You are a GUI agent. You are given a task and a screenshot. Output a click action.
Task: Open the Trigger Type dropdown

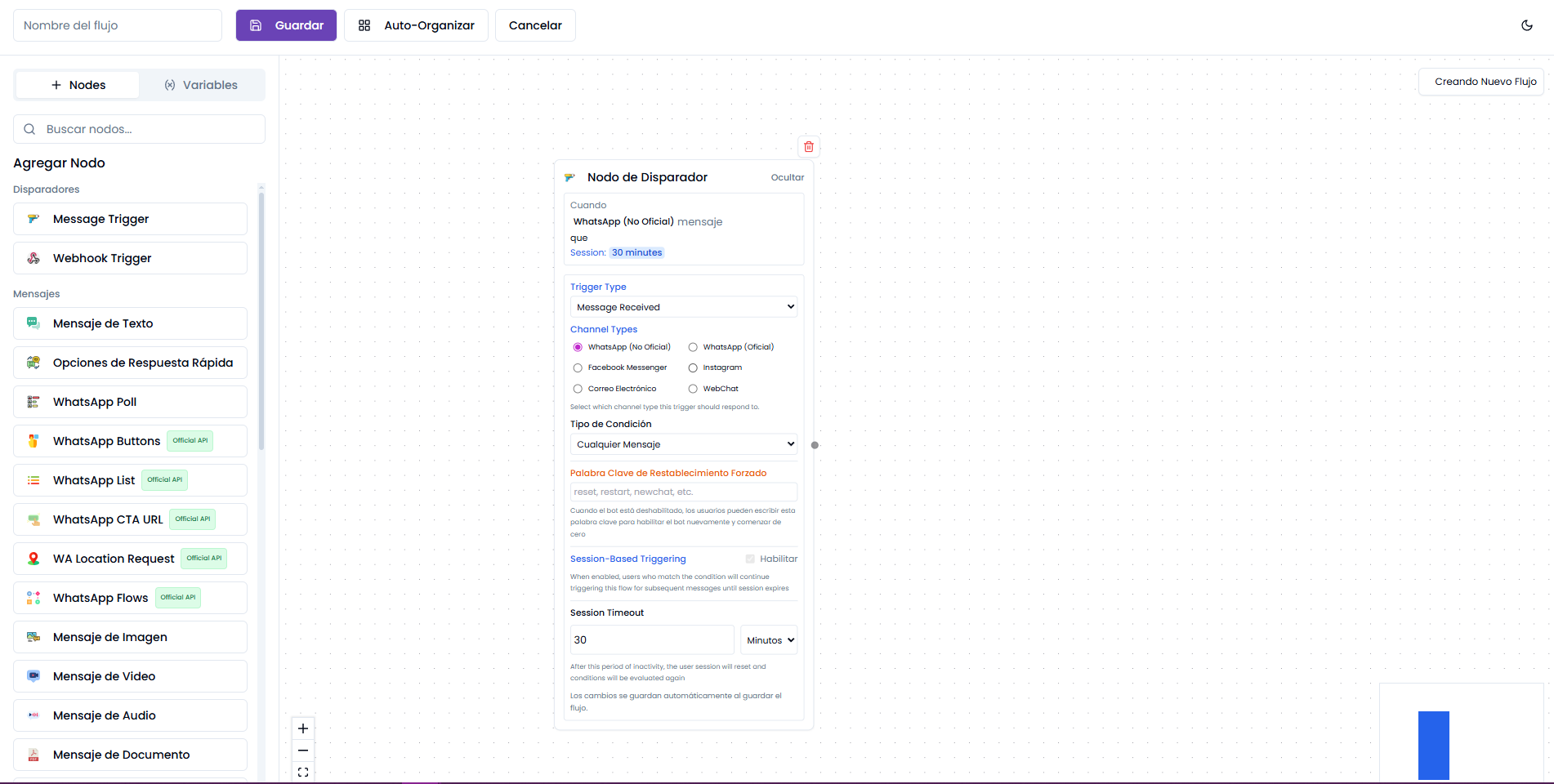click(683, 307)
